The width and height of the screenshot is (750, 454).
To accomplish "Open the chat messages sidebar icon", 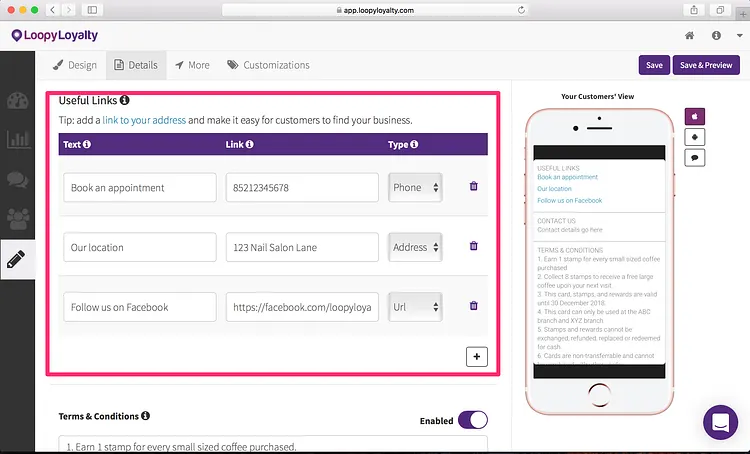I will tap(18, 179).
